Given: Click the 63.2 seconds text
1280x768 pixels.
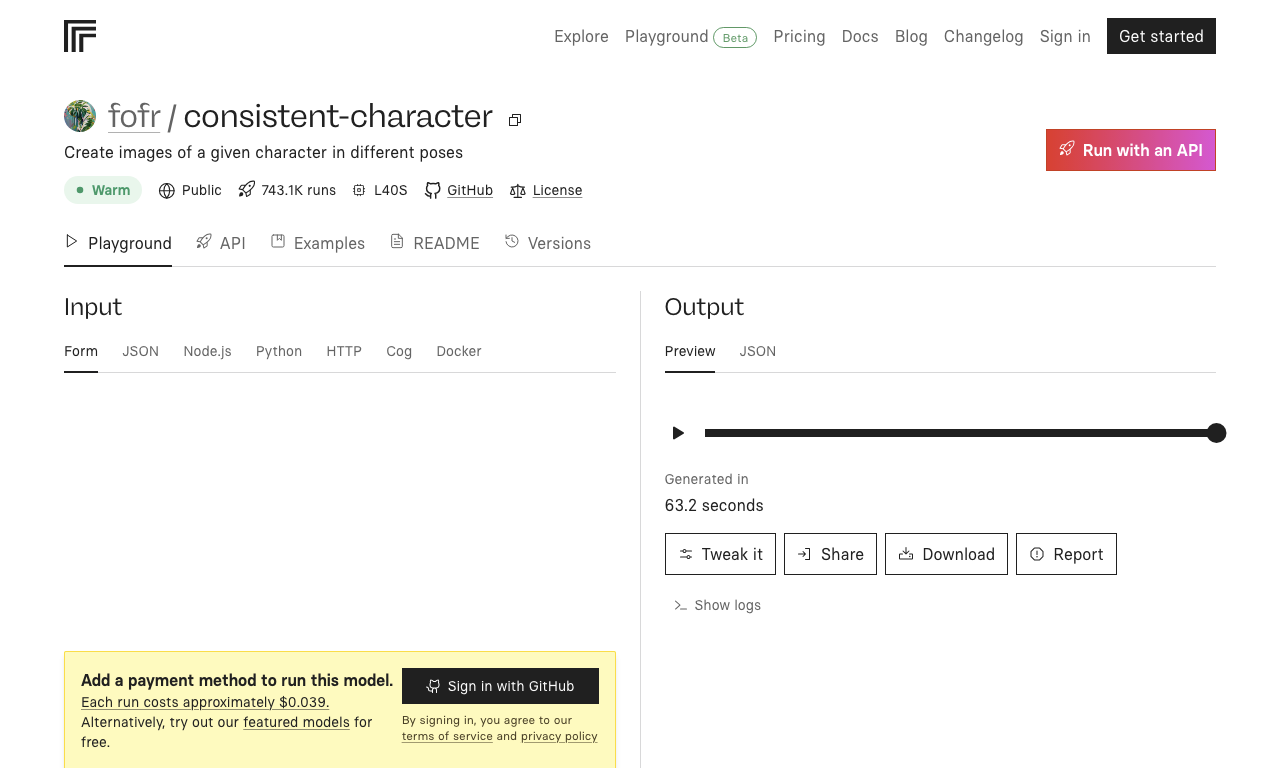Looking at the screenshot, I should coord(714,505).
